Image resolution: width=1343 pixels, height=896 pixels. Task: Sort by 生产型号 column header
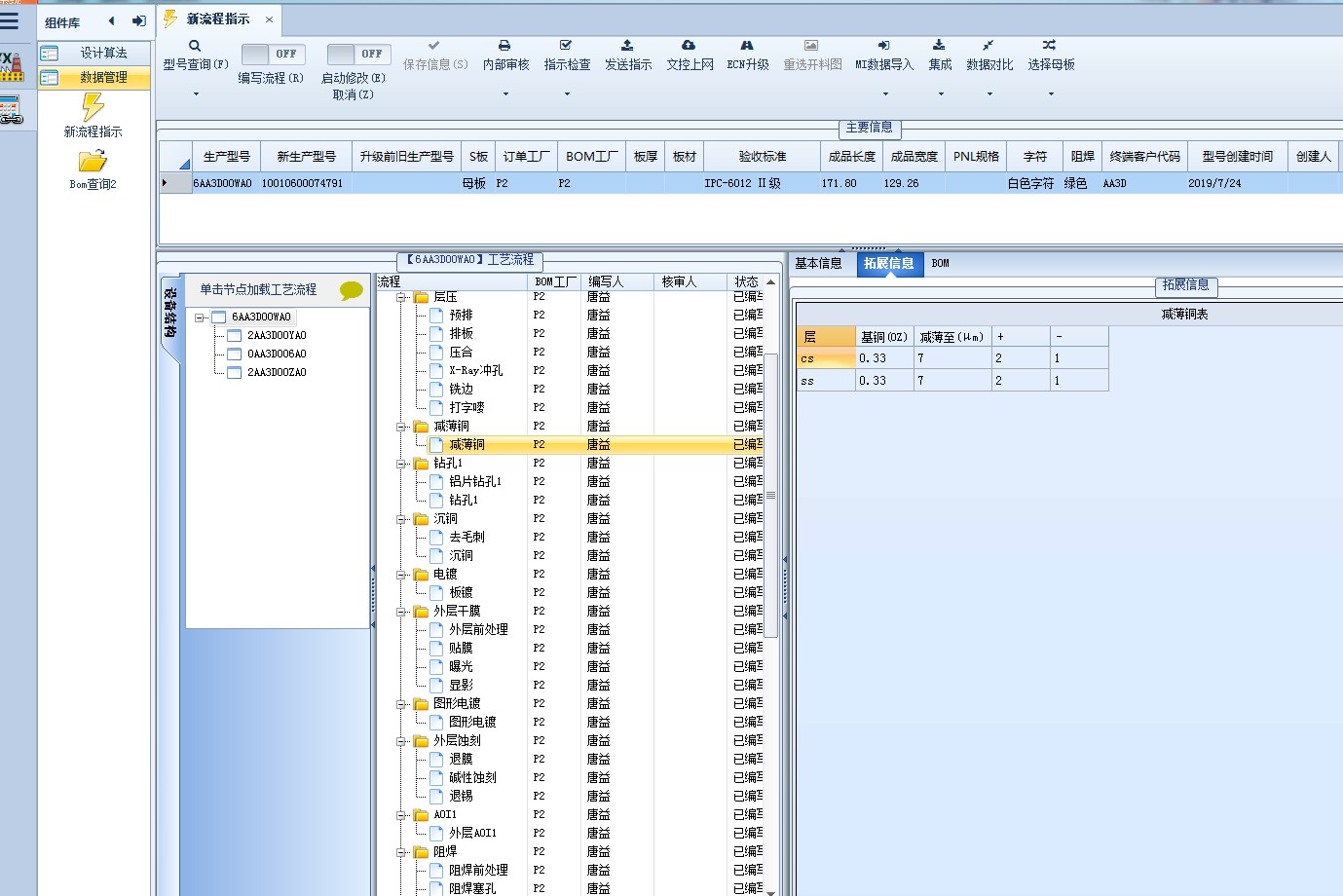click(226, 156)
